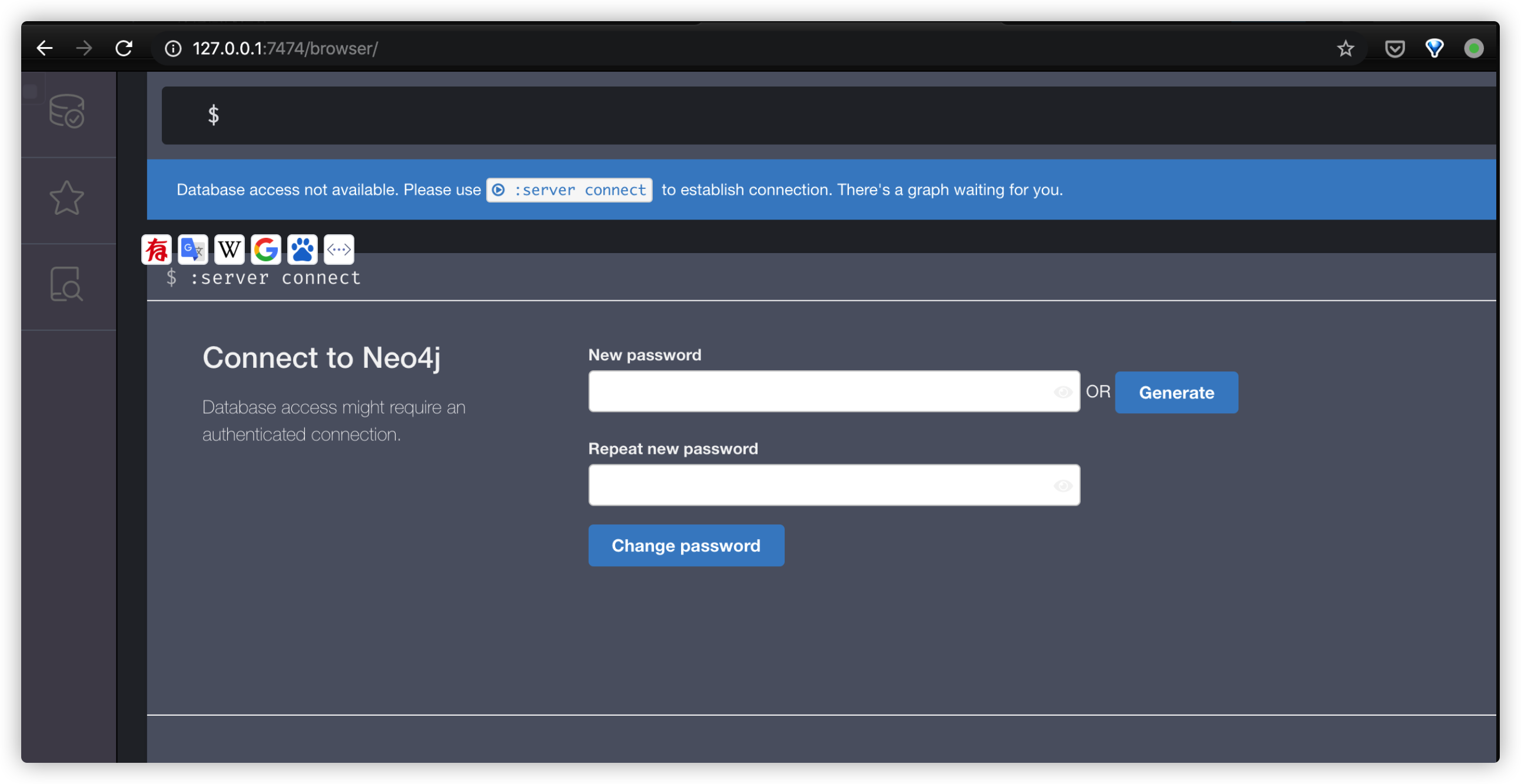The height and width of the screenshot is (784, 1521).
Task: Click the Wikipedia popup icon
Action: pos(229,250)
